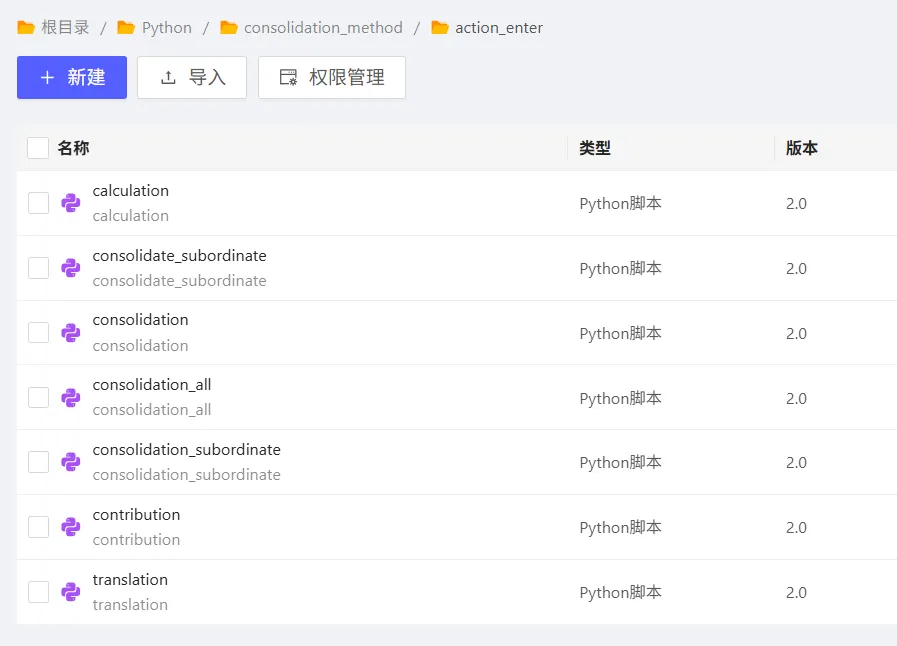Click the Python icon beside contribution
The height and width of the screenshot is (646, 897).
click(70, 527)
